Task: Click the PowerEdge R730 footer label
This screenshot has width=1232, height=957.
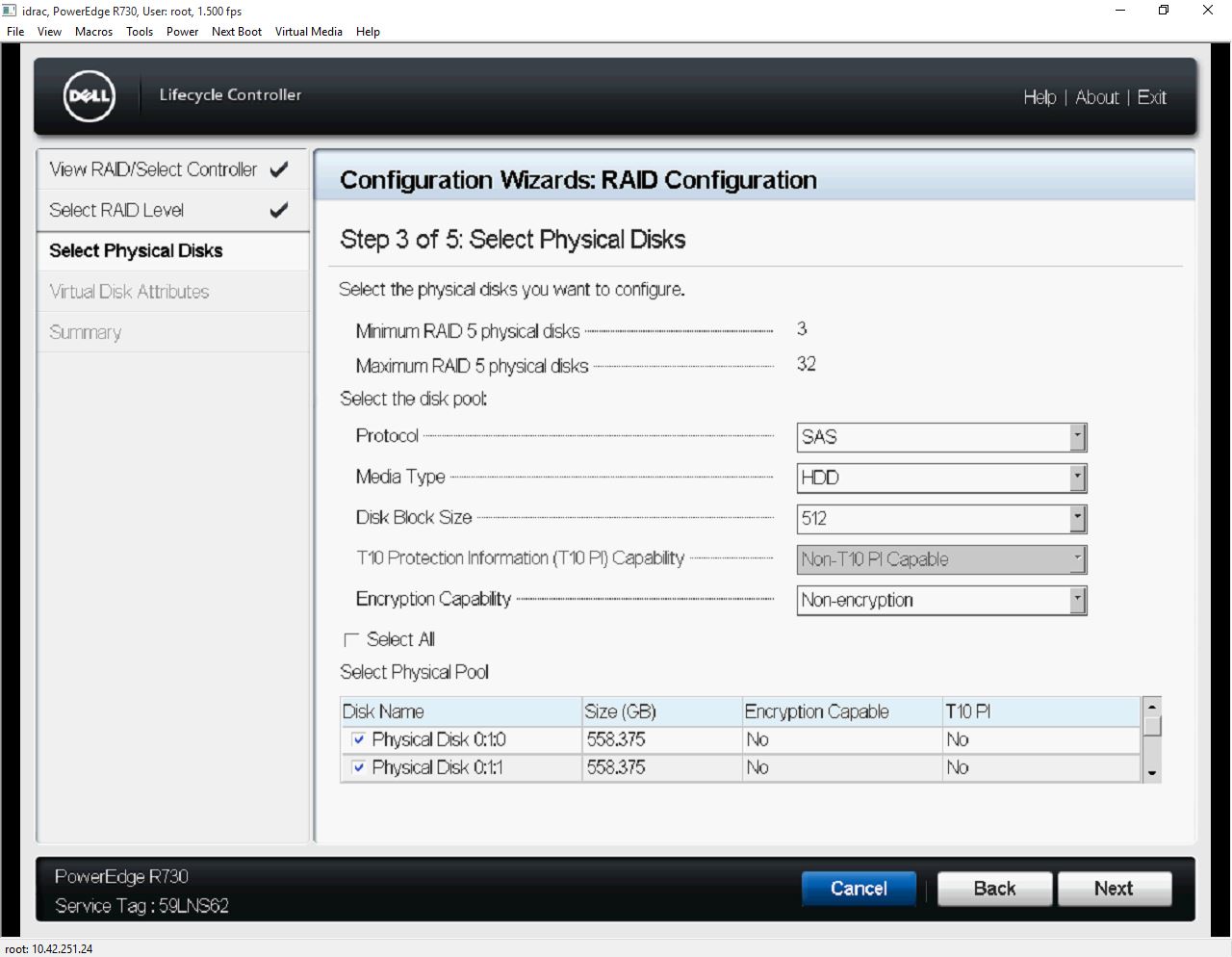Action: pos(121,876)
